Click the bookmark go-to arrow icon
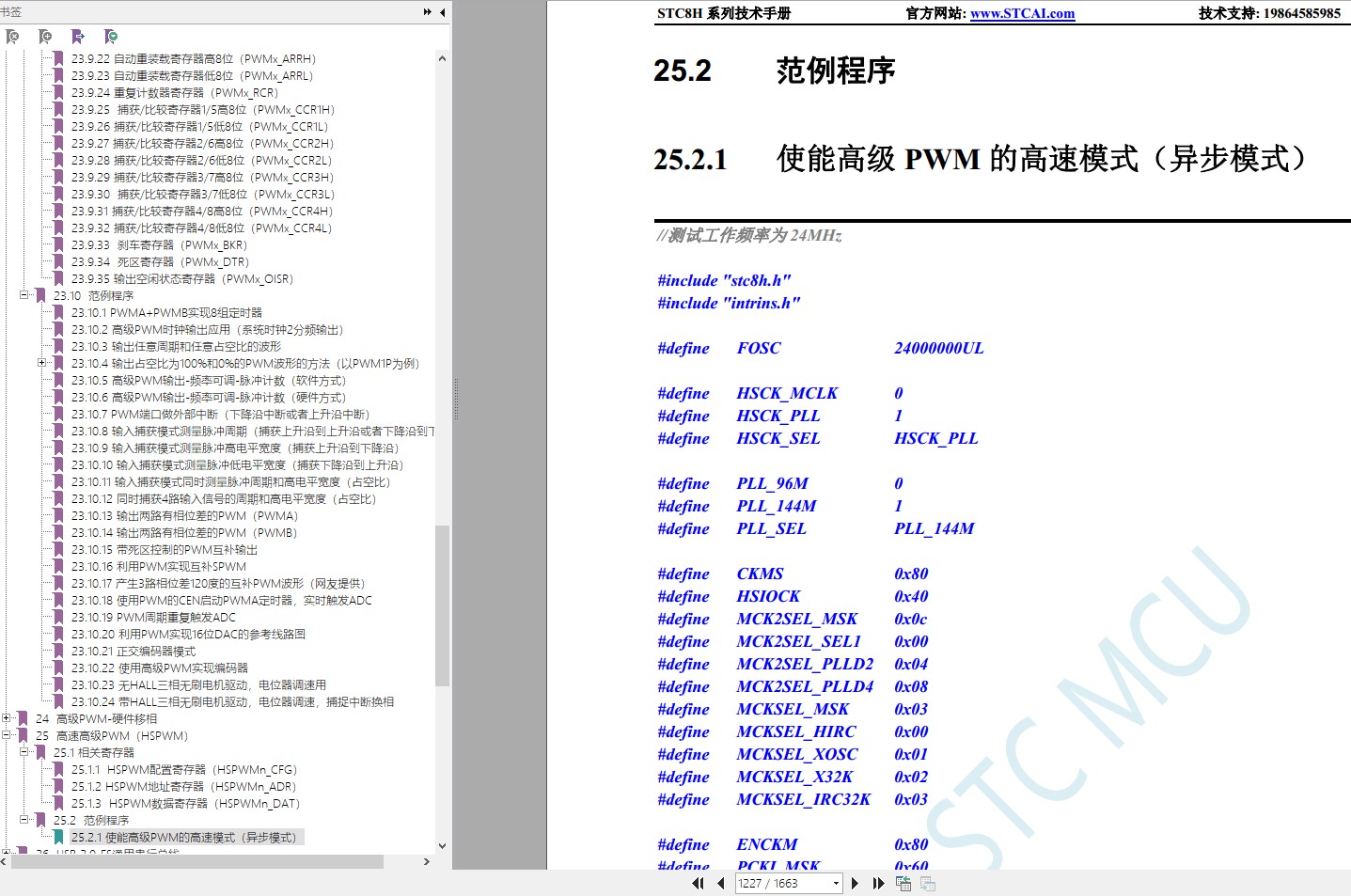This screenshot has height=896, width=1351. tap(78, 37)
